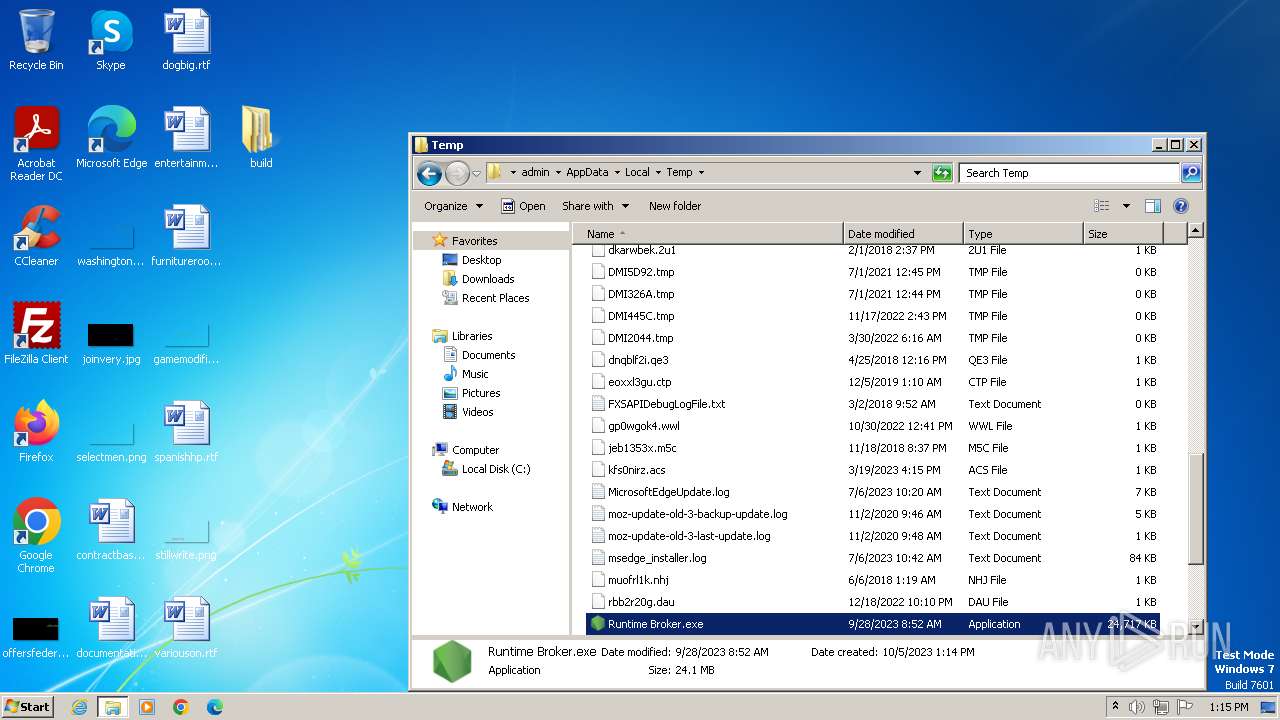
Task: Select spanishhp.rtf file on desktop
Action: coord(186,432)
